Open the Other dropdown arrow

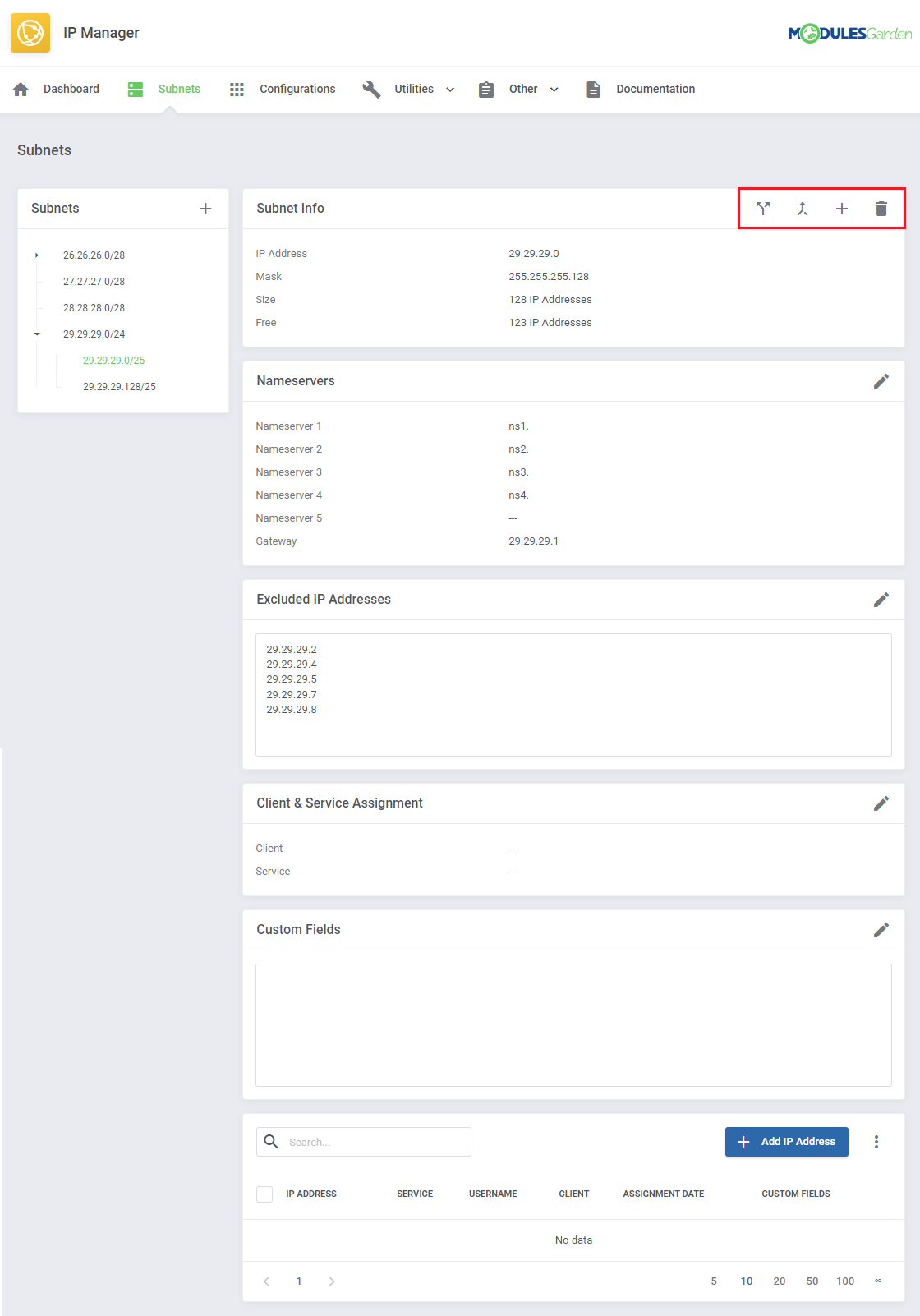(x=554, y=90)
